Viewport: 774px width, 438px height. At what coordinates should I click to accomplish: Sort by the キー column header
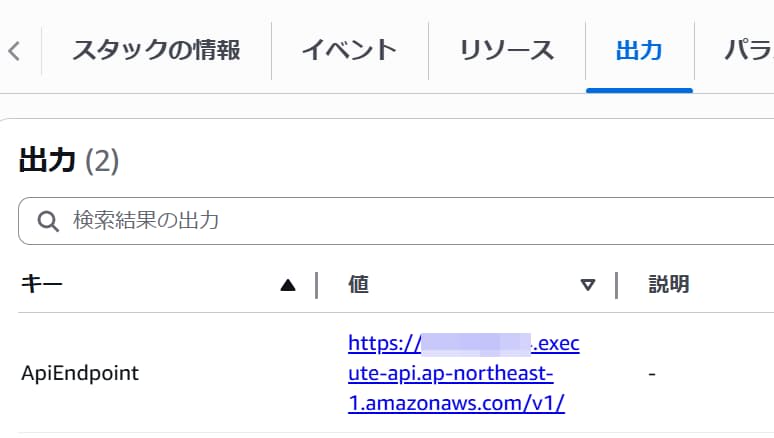42,285
